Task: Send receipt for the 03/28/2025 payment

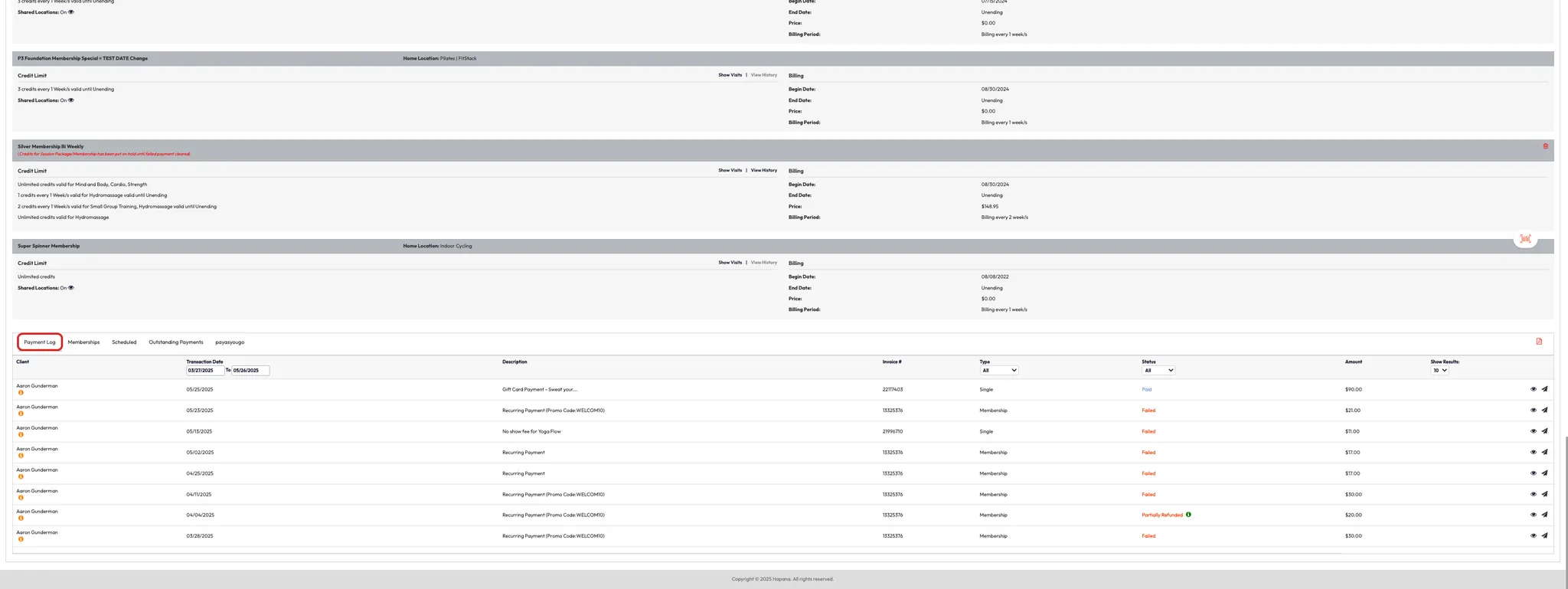Action: (1544, 536)
